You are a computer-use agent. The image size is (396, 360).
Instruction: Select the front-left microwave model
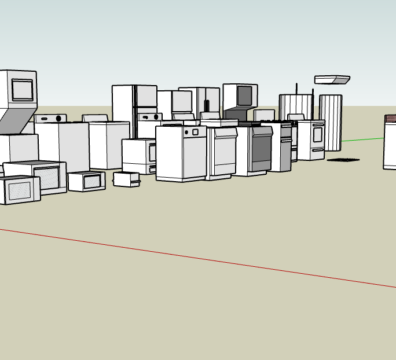[x=20, y=190]
